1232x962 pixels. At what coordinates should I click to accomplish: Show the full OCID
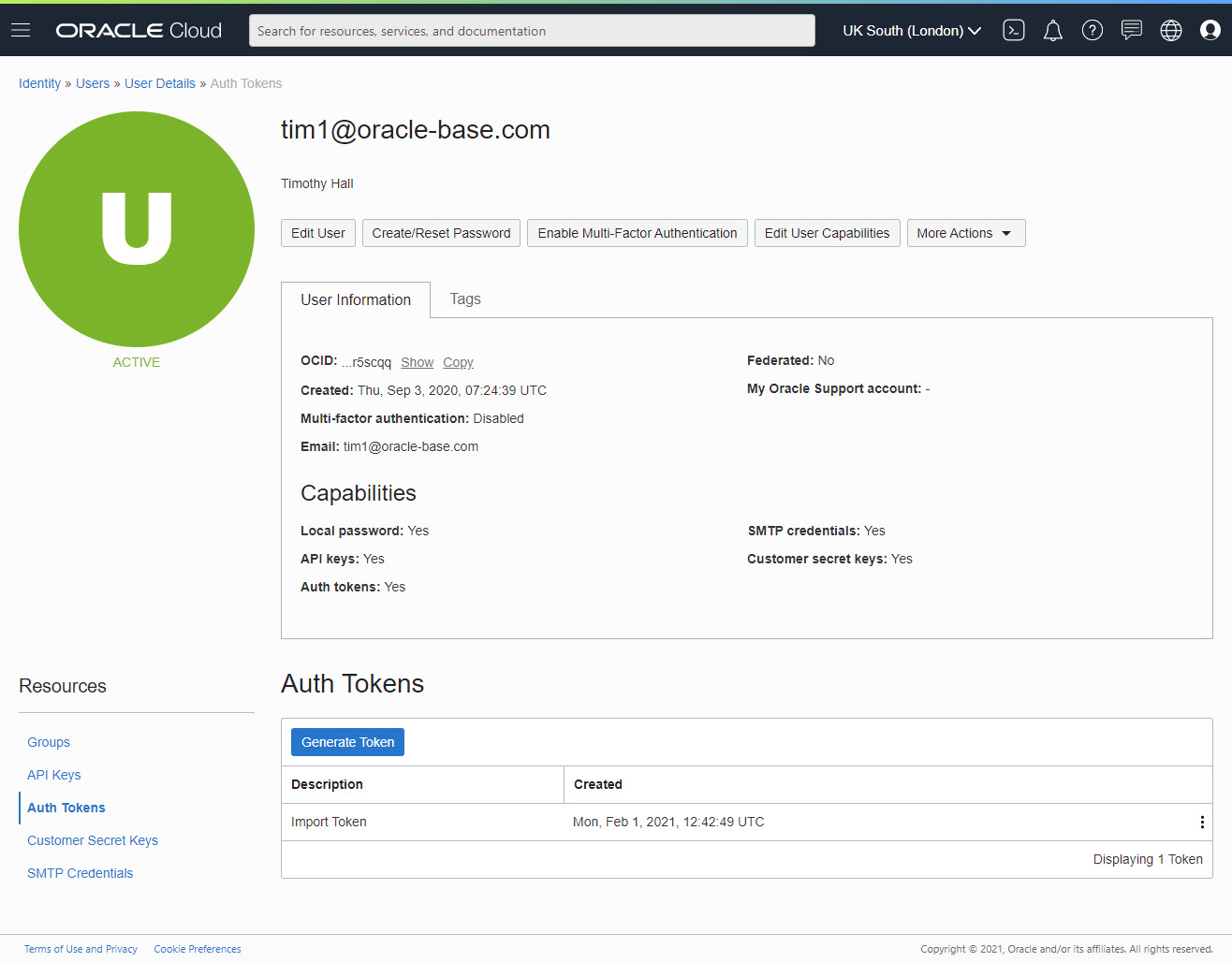click(x=418, y=362)
